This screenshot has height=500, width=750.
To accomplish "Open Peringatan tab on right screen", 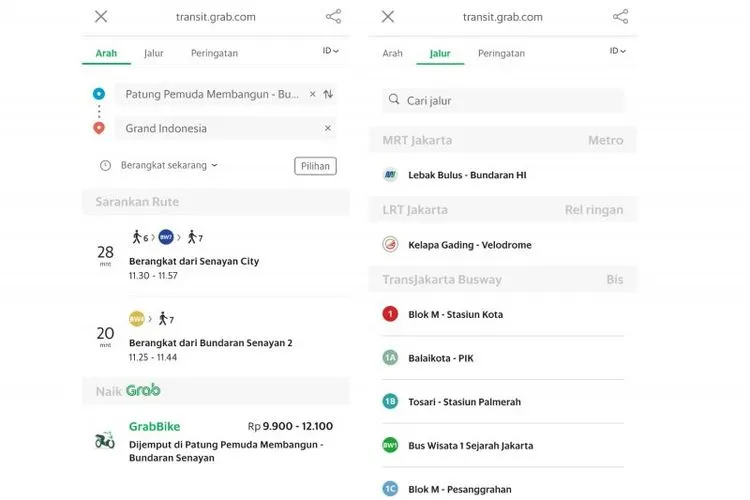I will coord(501,53).
